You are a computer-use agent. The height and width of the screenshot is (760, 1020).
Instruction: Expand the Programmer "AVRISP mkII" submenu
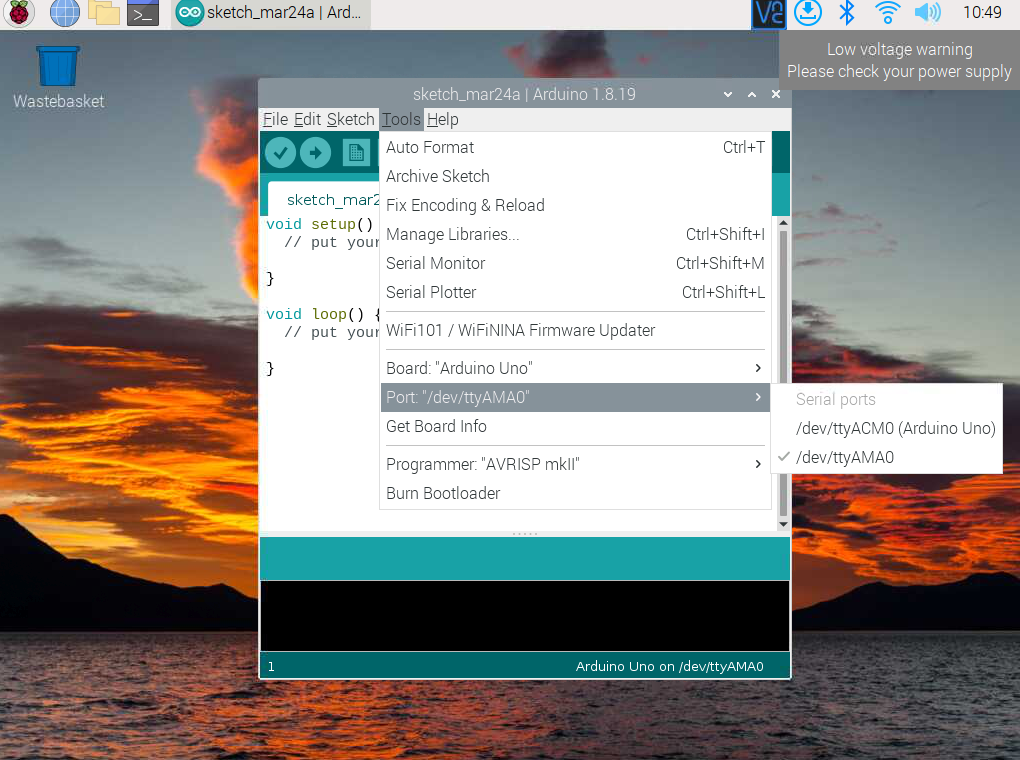pyautogui.click(x=575, y=464)
